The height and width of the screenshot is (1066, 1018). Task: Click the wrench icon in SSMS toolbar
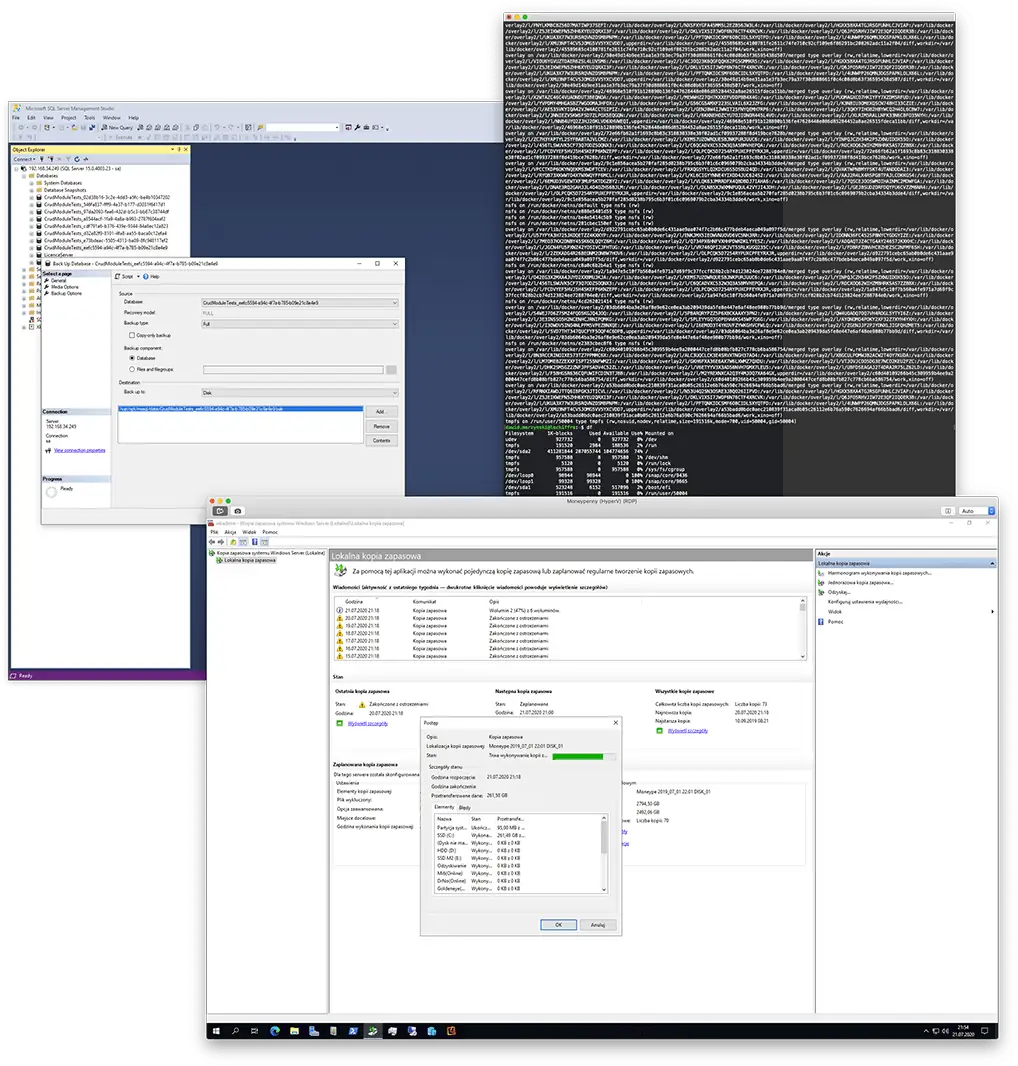click(358, 127)
